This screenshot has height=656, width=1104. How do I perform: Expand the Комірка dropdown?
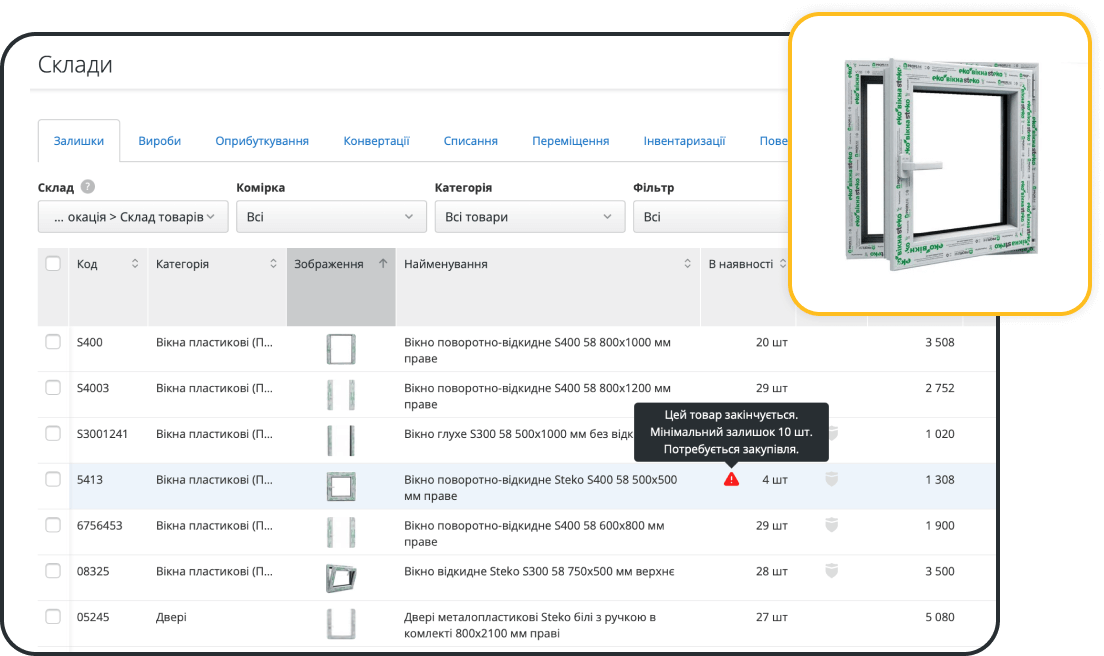point(331,217)
